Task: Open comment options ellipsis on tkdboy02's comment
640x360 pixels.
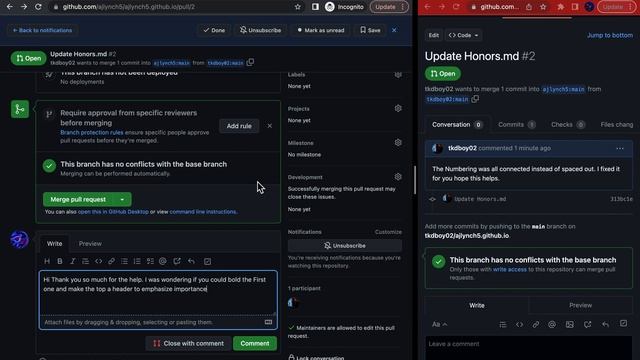Action: click(x=620, y=149)
